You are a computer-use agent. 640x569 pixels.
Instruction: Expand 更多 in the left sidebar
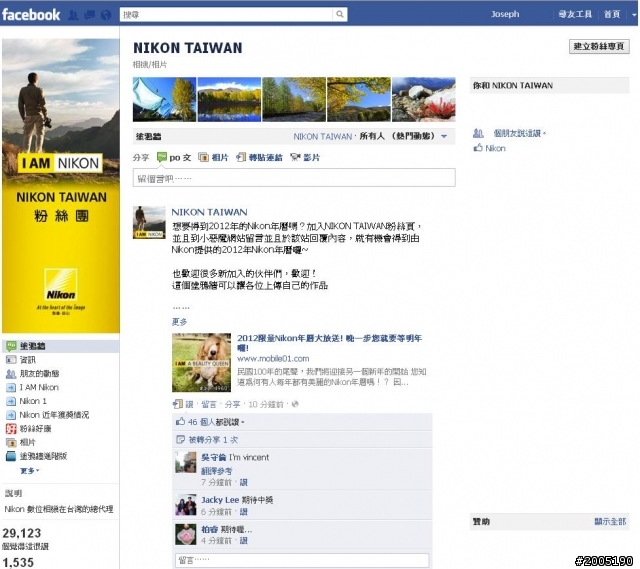[x=29, y=471]
